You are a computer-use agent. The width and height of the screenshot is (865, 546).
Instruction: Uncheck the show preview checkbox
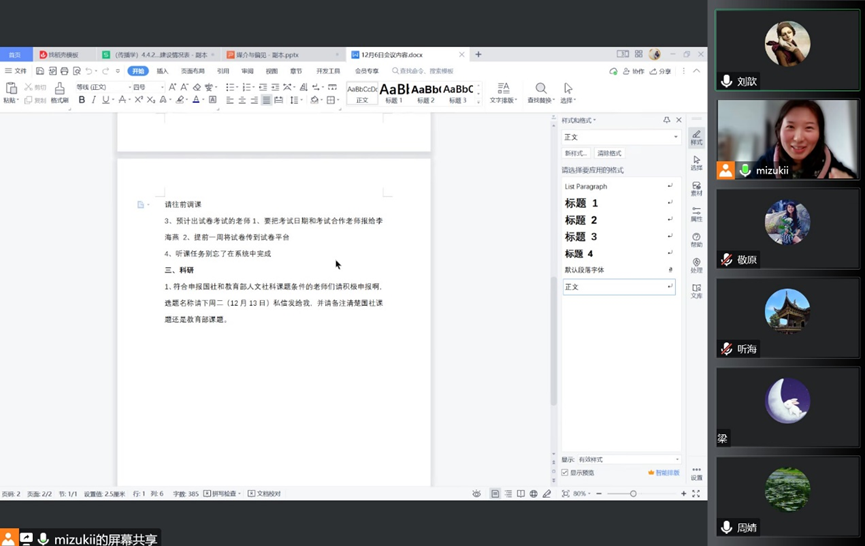pos(564,473)
